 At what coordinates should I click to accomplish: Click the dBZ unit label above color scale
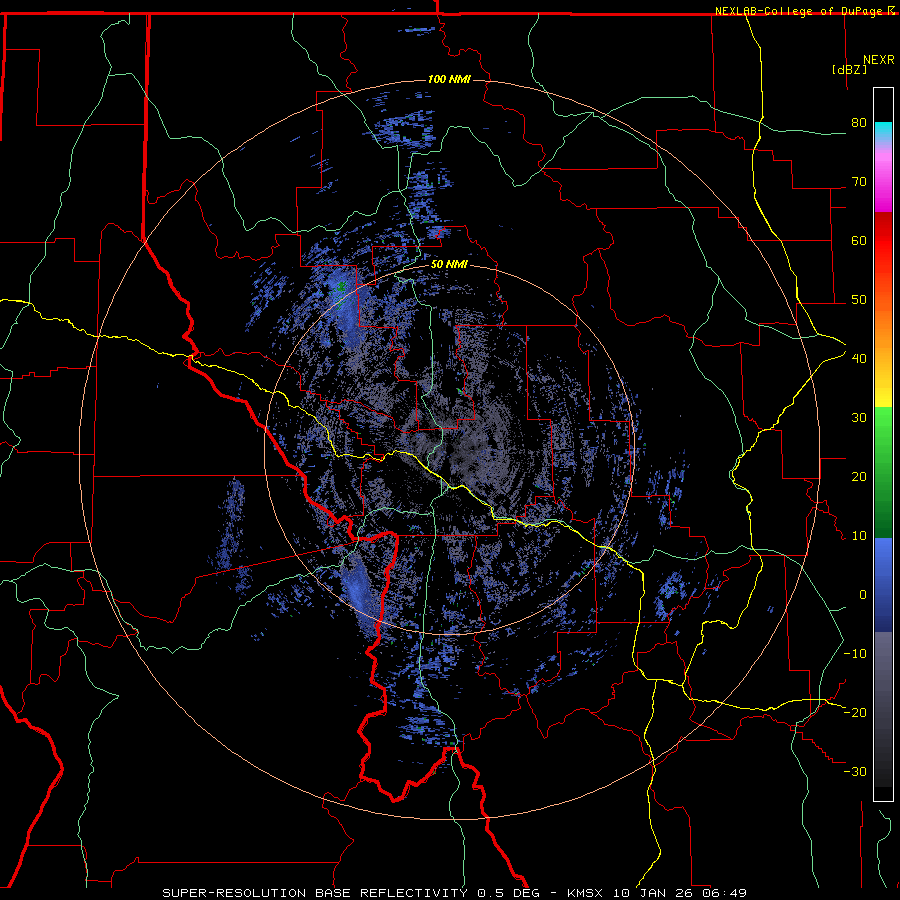(849, 70)
